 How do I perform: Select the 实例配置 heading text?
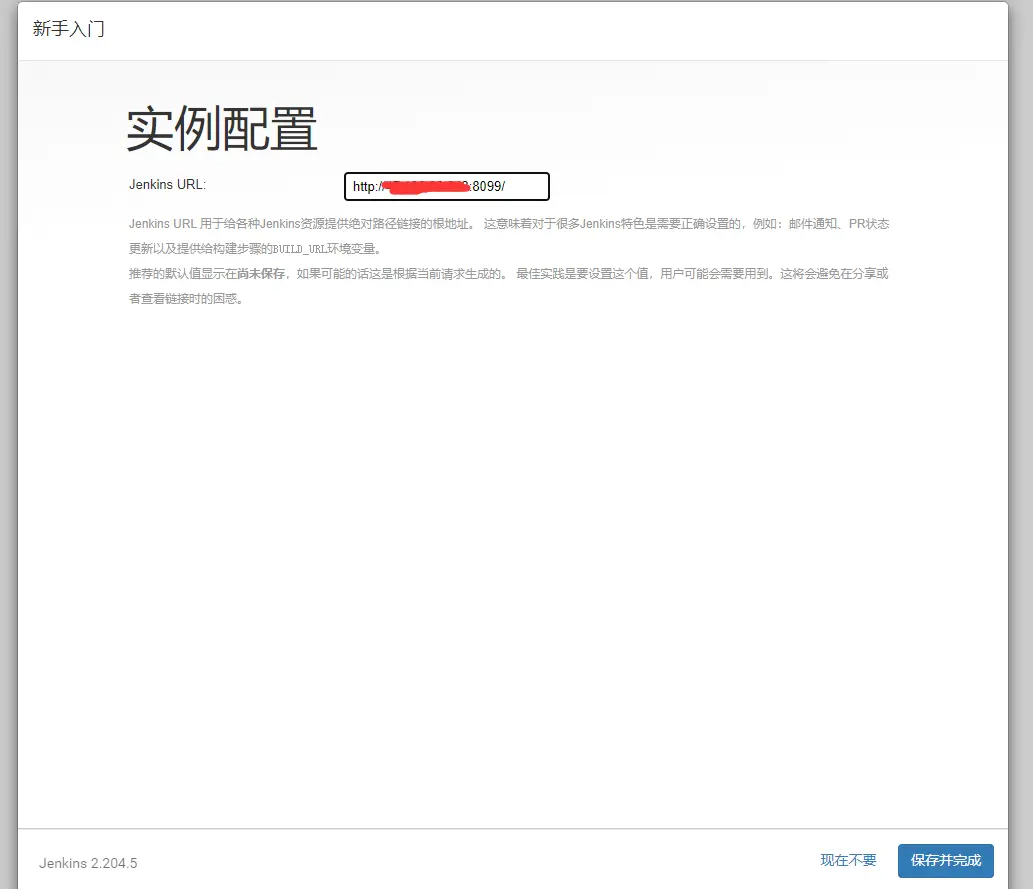click(x=222, y=129)
